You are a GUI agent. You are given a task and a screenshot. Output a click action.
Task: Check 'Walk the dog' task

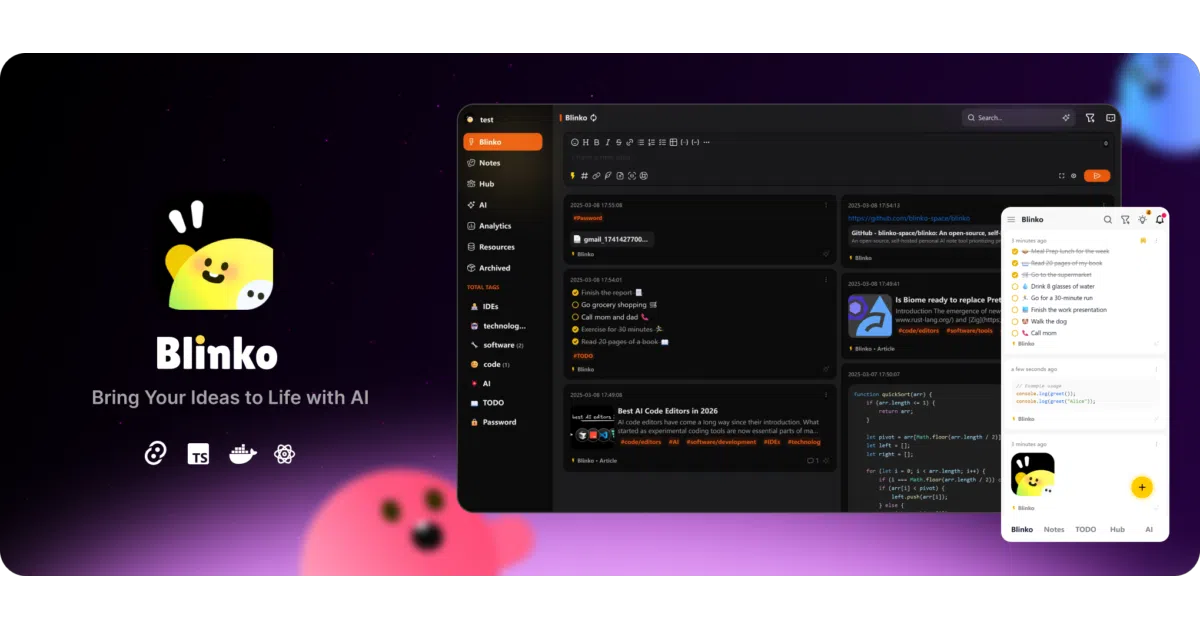tap(1015, 321)
